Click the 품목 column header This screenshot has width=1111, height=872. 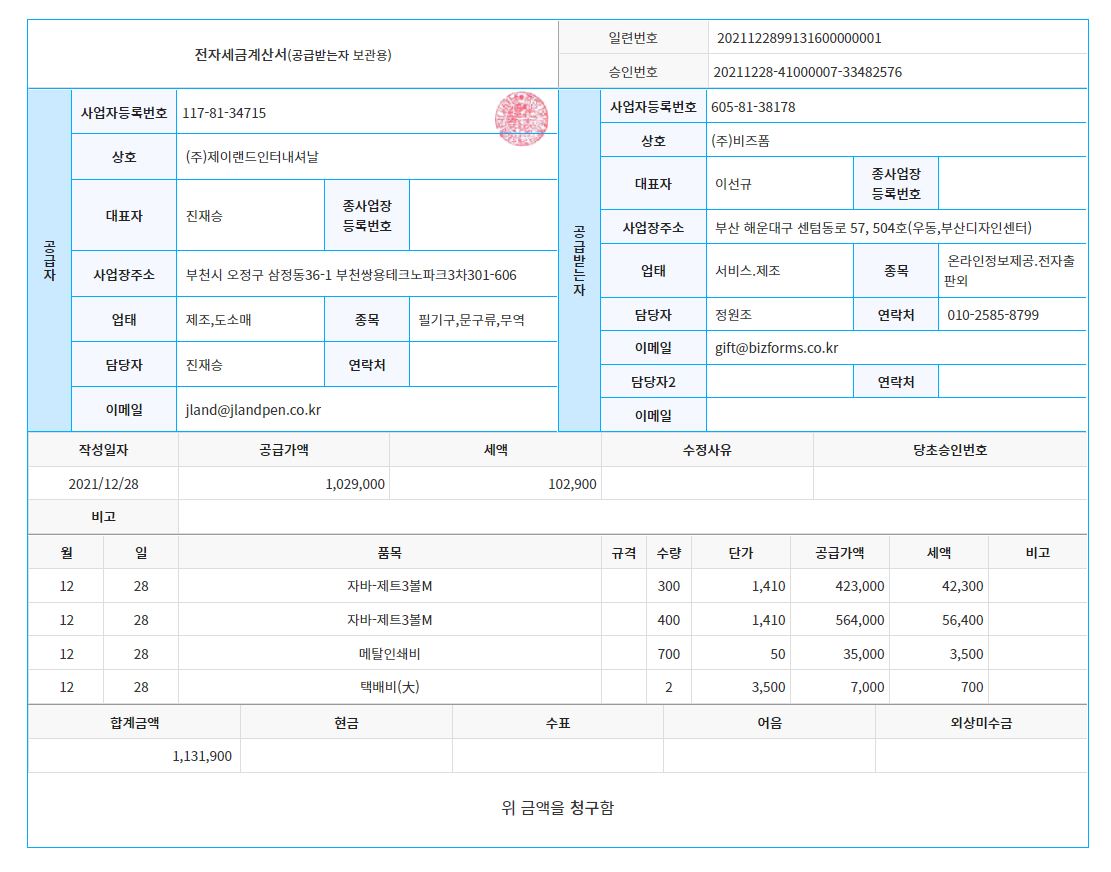[389, 553]
